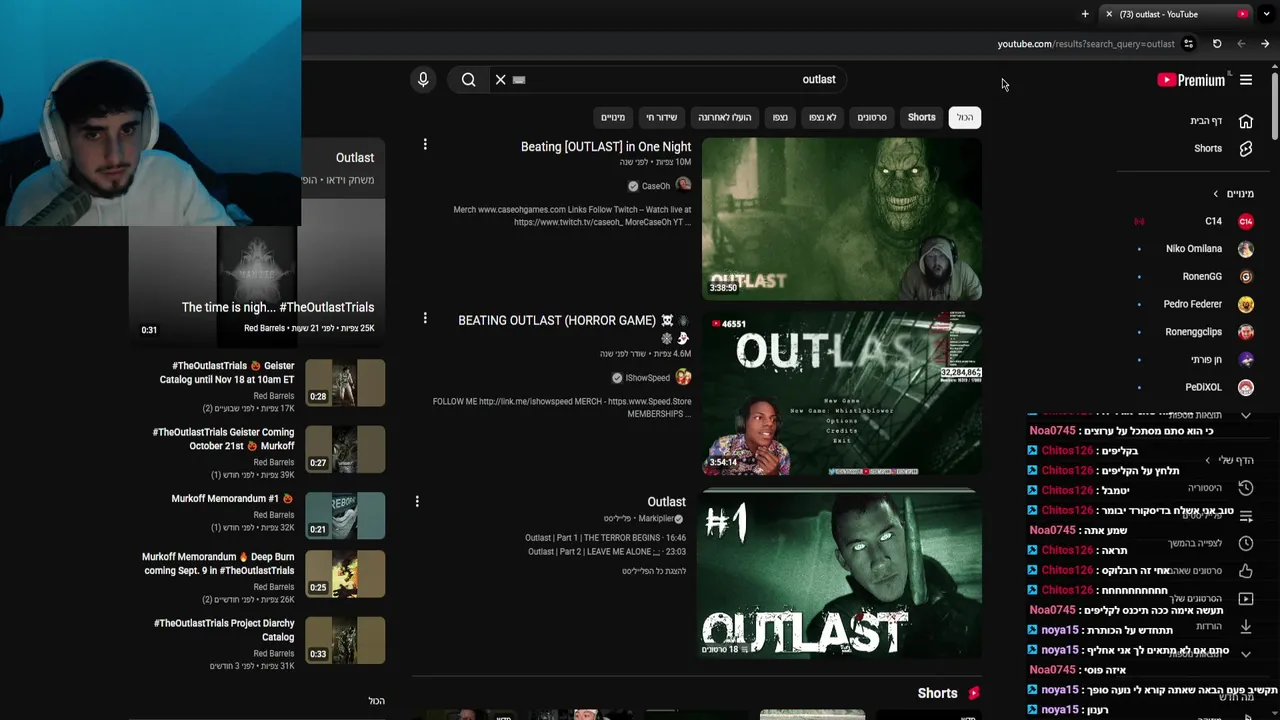Select the שידור חי filter chip

(x=661, y=117)
